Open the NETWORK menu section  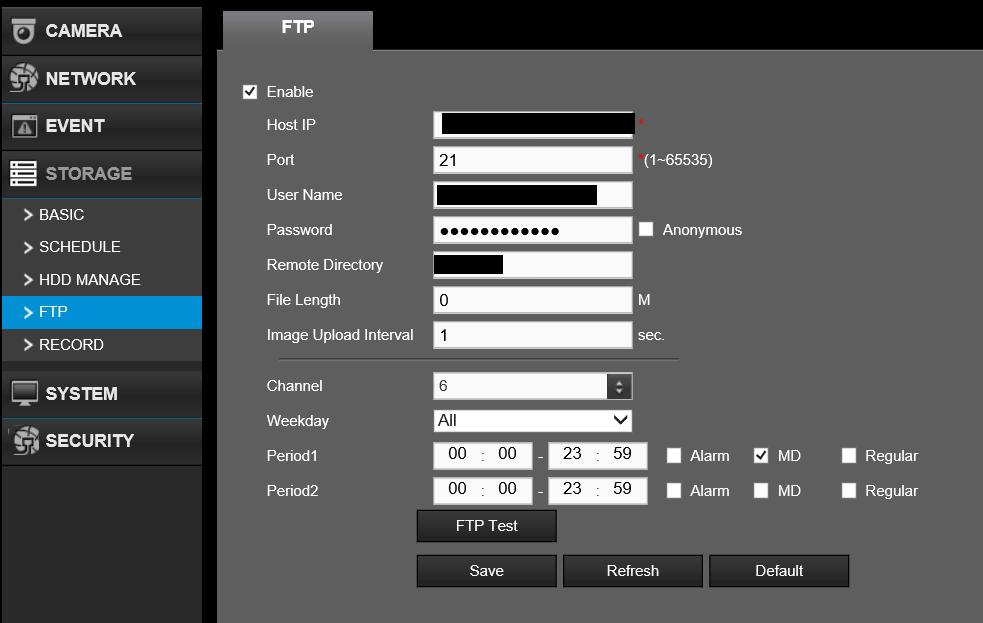pyautogui.click(x=102, y=78)
